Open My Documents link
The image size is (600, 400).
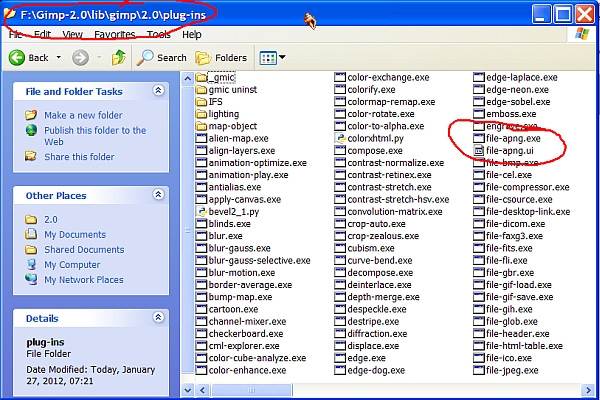(75, 235)
